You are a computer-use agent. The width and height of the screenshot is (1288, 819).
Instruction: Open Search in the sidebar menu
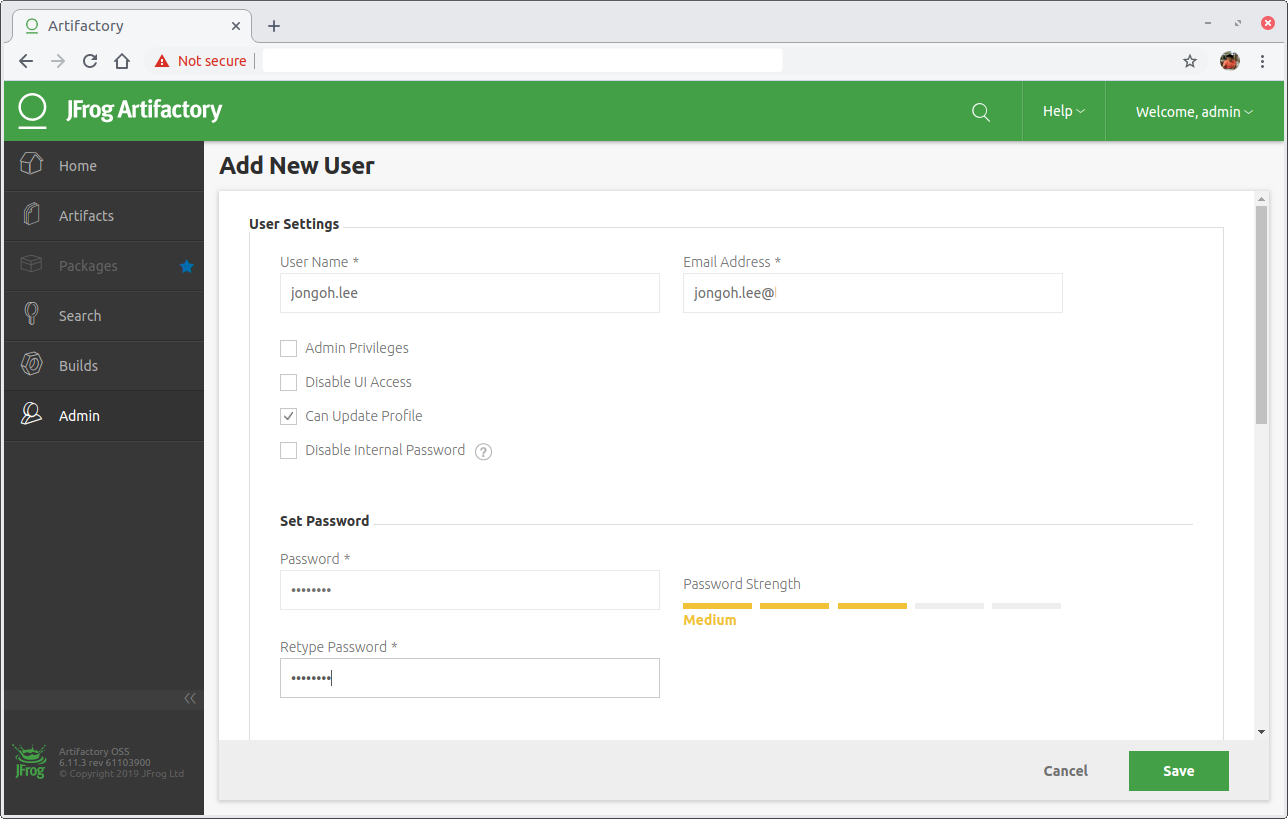[x=104, y=316]
